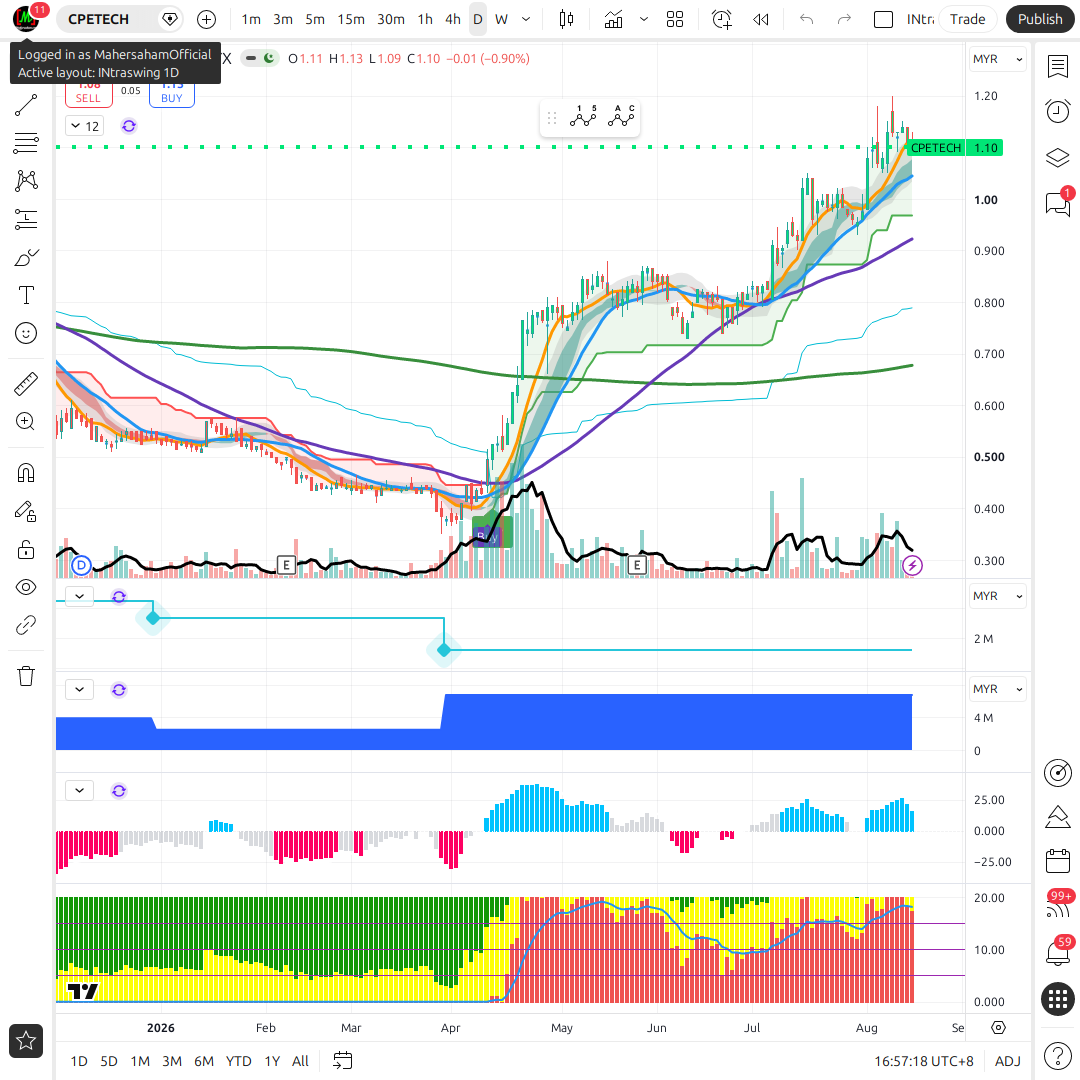1080x1080 pixels.
Task: Show All date range
Action: (x=300, y=1061)
